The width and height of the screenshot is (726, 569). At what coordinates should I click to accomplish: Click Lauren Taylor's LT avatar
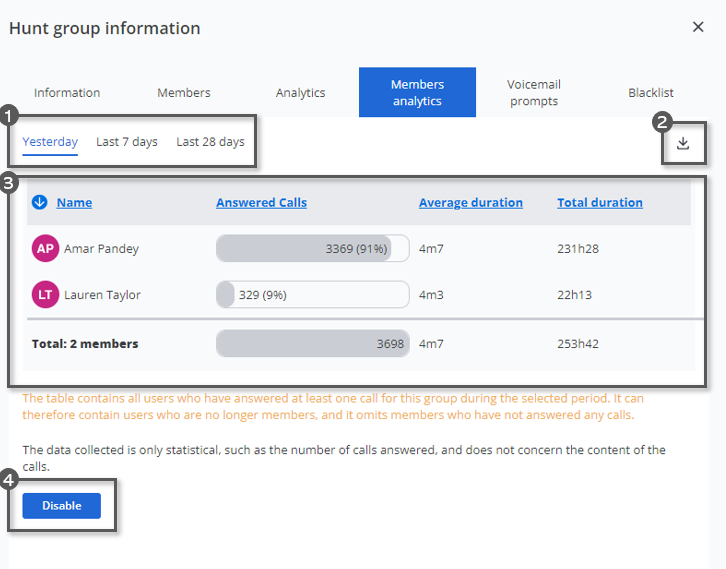(45, 295)
